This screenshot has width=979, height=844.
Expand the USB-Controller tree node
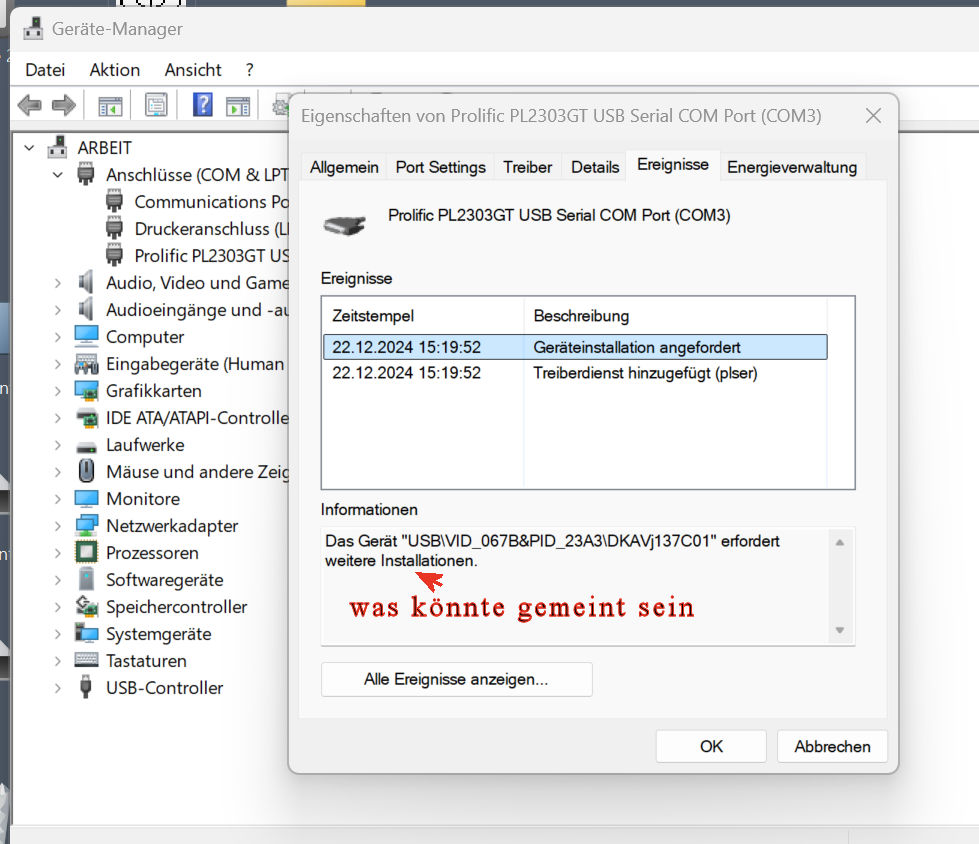[x=57, y=688]
